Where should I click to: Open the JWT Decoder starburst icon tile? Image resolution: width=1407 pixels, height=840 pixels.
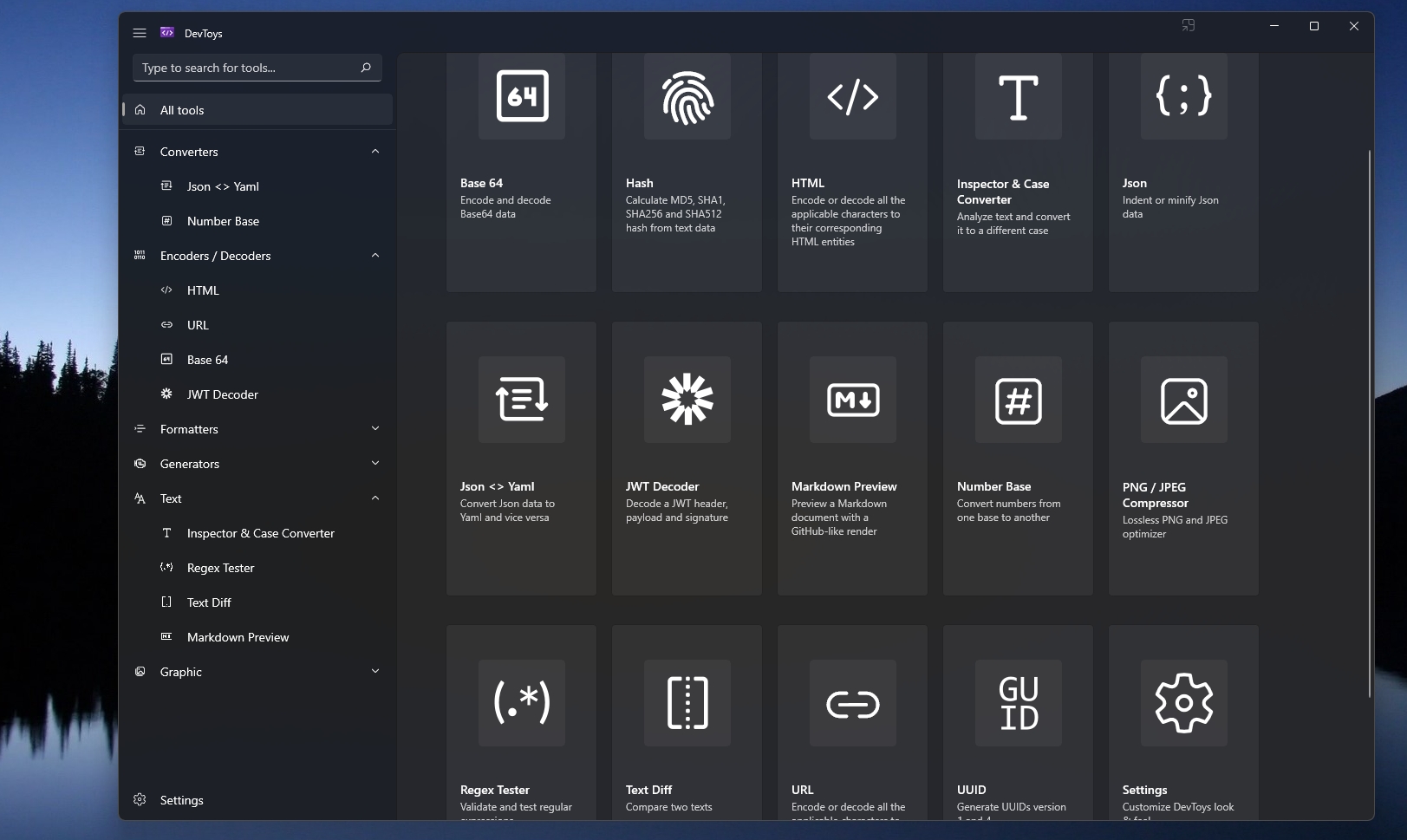687,400
